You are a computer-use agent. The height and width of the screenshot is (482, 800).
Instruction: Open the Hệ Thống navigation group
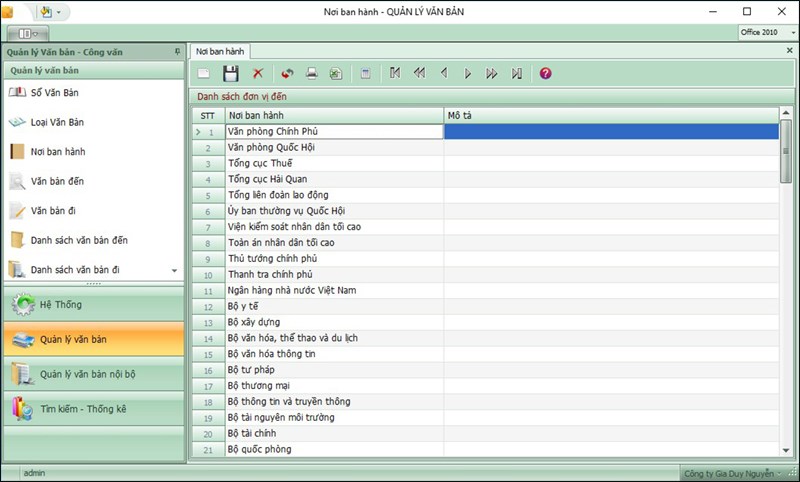click(94, 304)
